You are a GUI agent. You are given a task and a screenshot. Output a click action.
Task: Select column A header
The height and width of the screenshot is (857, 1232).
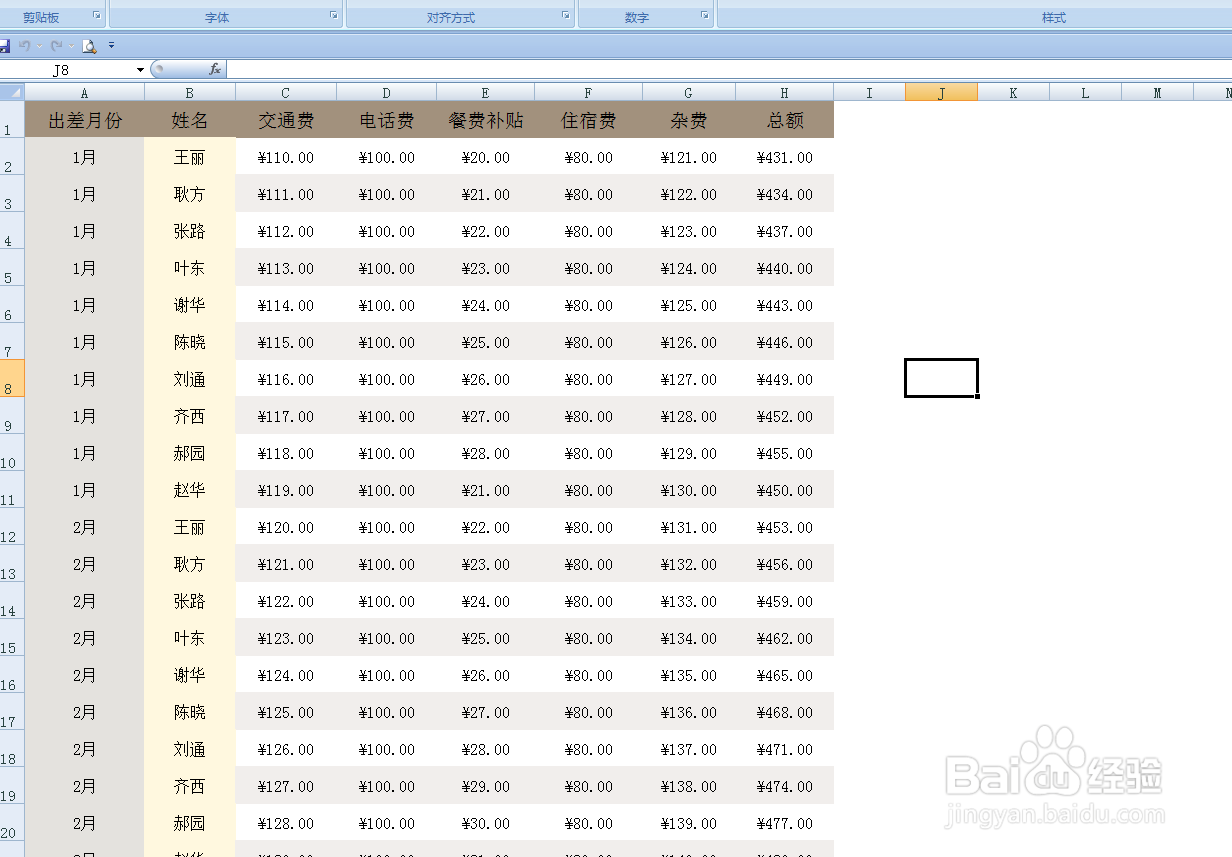[85, 93]
